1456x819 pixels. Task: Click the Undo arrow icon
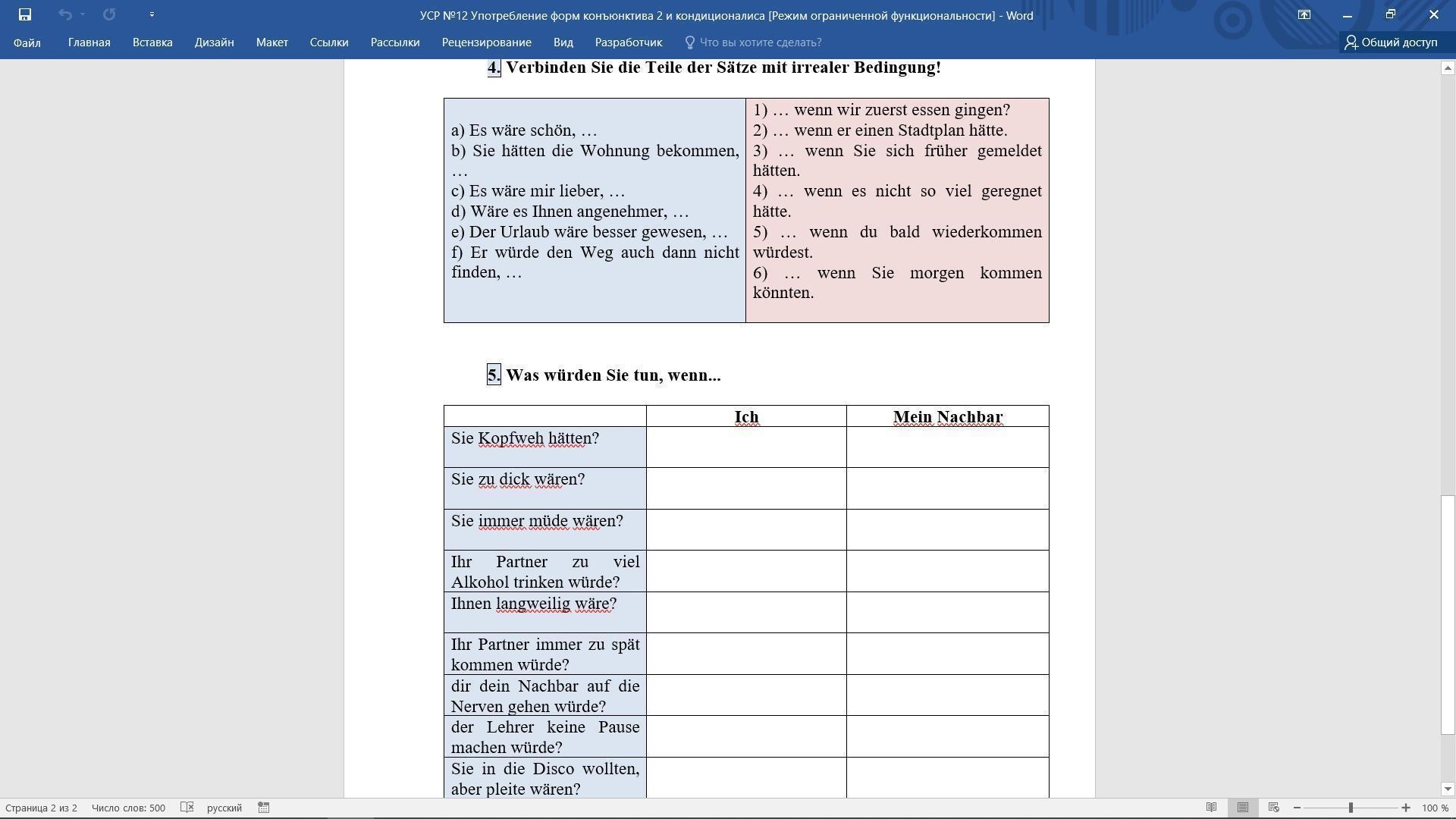tap(65, 14)
